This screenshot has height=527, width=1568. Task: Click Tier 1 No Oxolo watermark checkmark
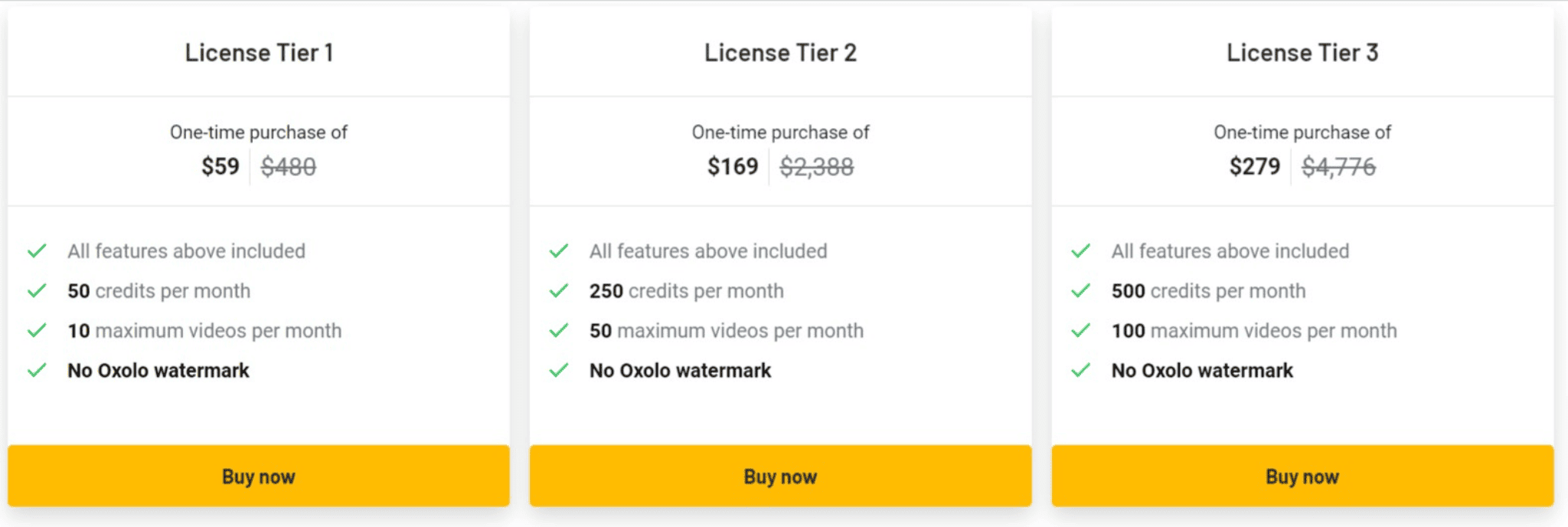(37, 371)
